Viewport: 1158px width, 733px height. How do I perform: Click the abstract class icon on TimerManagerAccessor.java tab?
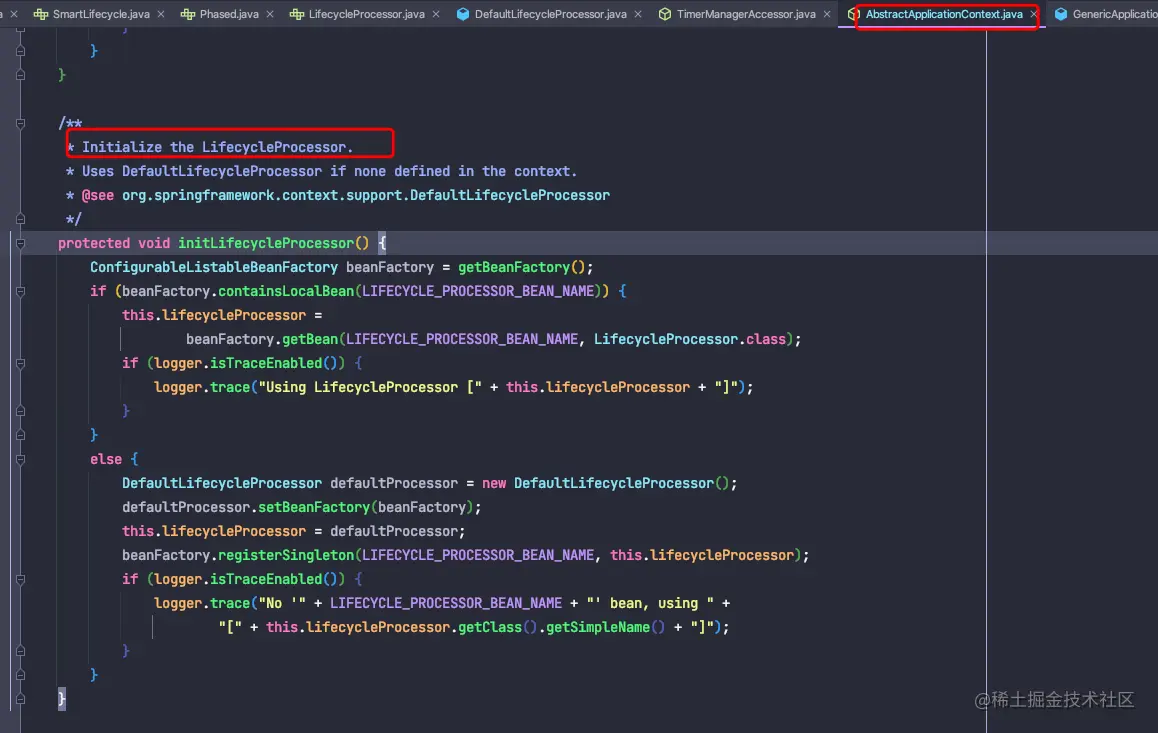665,14
